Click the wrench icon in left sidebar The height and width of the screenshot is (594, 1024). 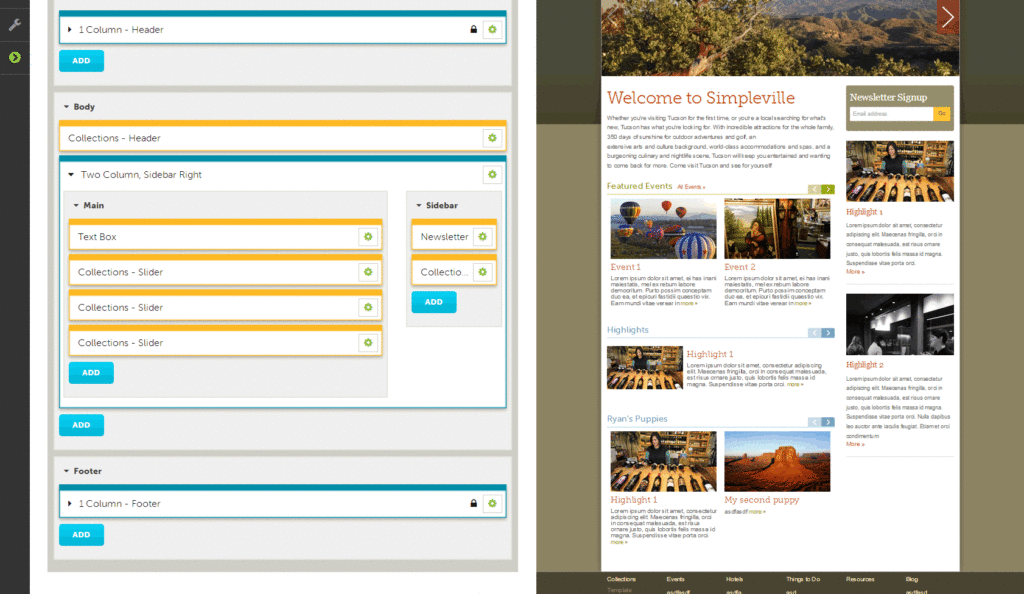pyautogui.click(x=14, y=25)
